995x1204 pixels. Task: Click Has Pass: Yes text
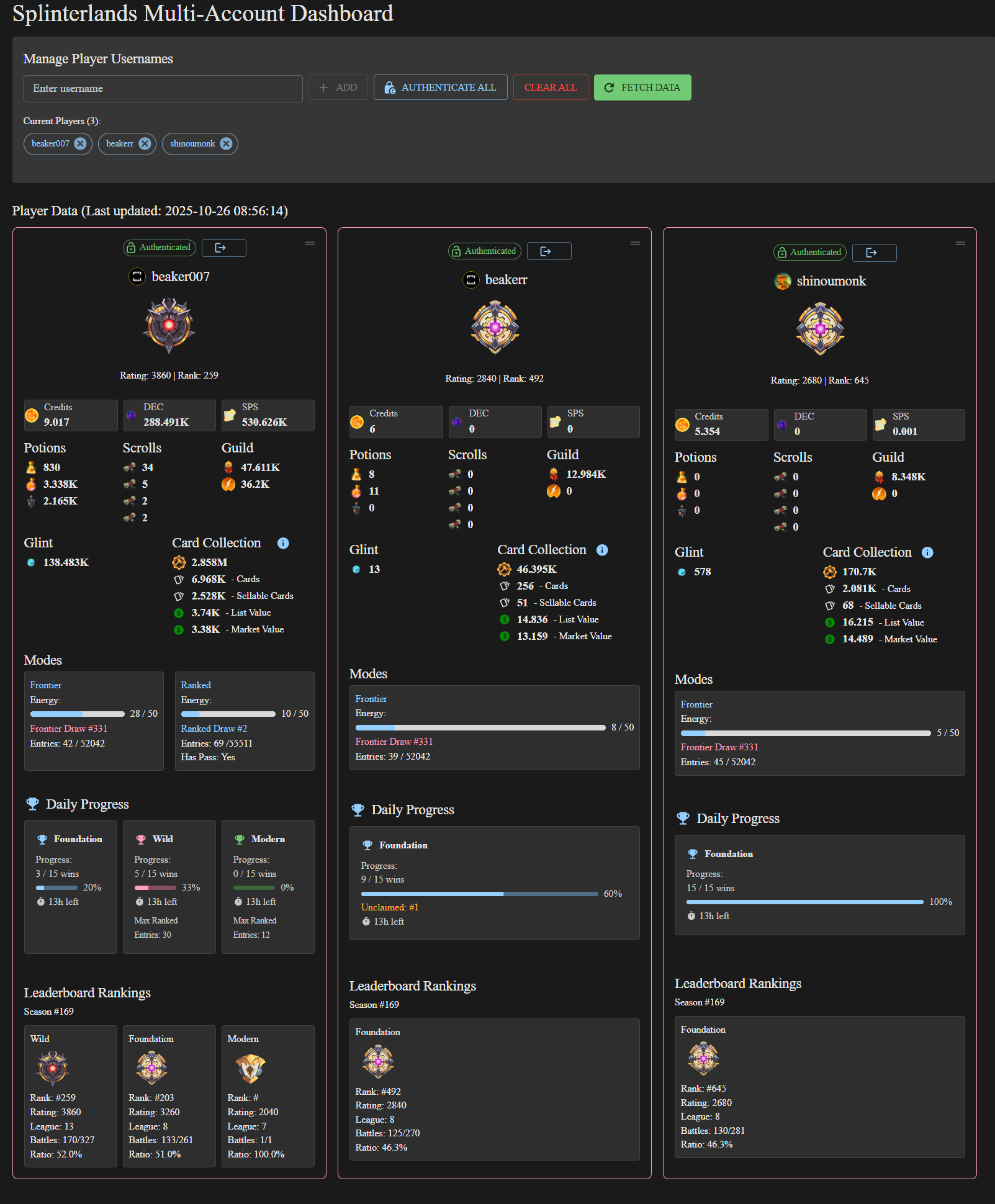[208, 757]
